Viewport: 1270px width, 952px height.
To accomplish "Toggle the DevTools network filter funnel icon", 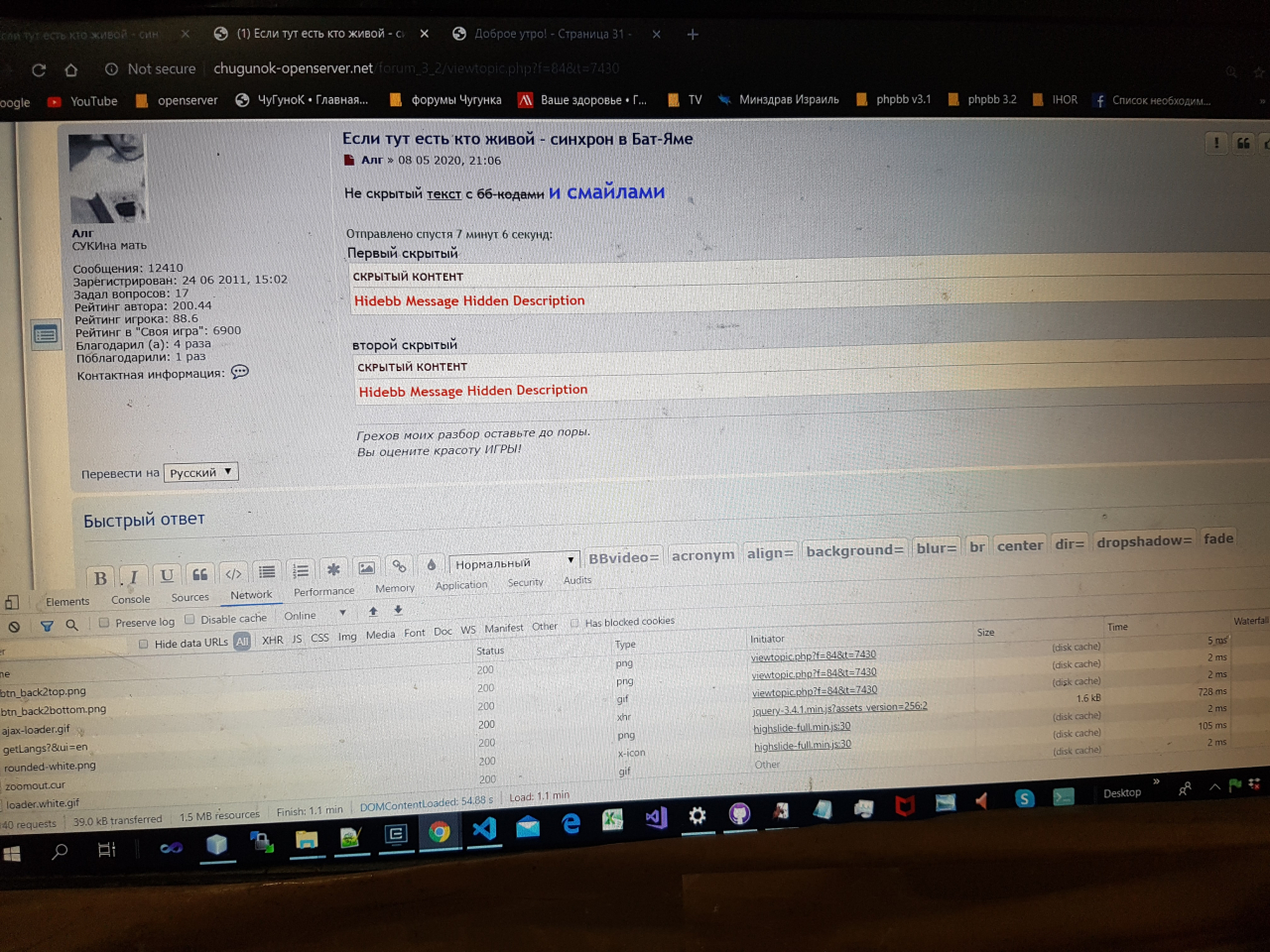I will 47,626.
